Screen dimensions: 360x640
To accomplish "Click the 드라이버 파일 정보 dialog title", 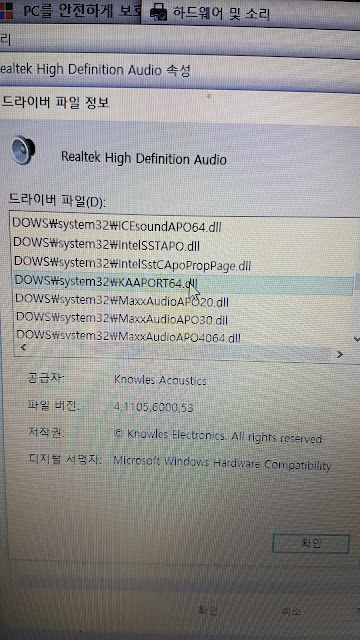I will [x=56, y=102].
